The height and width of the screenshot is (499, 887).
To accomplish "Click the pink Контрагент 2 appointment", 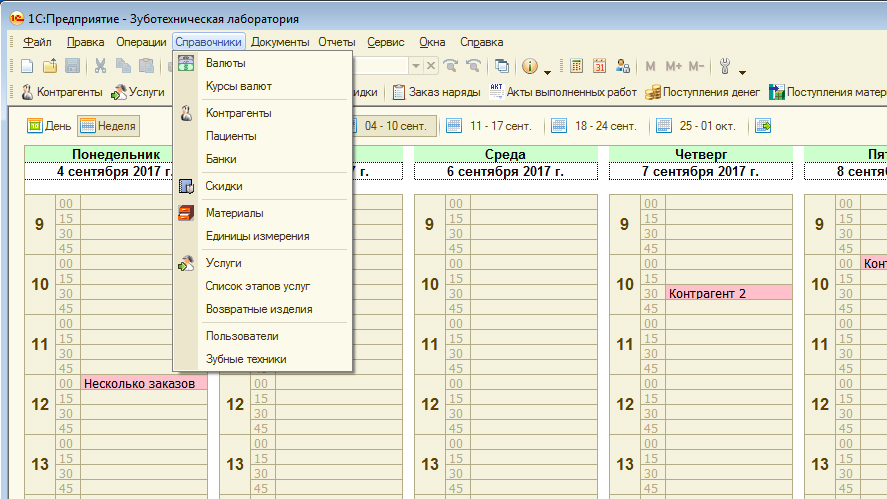I will coord(728,293).
